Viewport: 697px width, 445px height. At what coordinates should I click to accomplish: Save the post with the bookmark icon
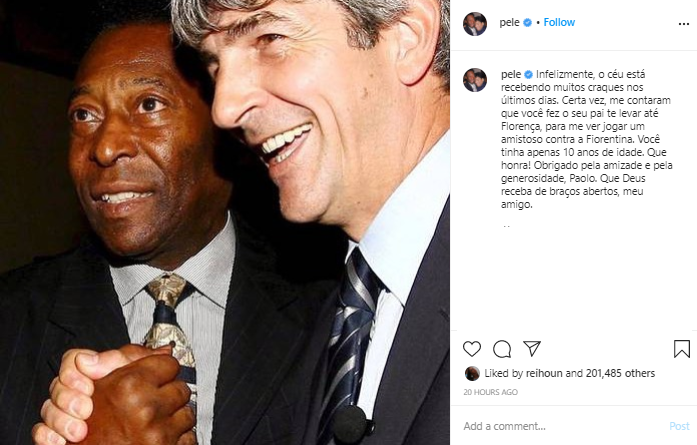pyautogui.click(x=681, y=349)
